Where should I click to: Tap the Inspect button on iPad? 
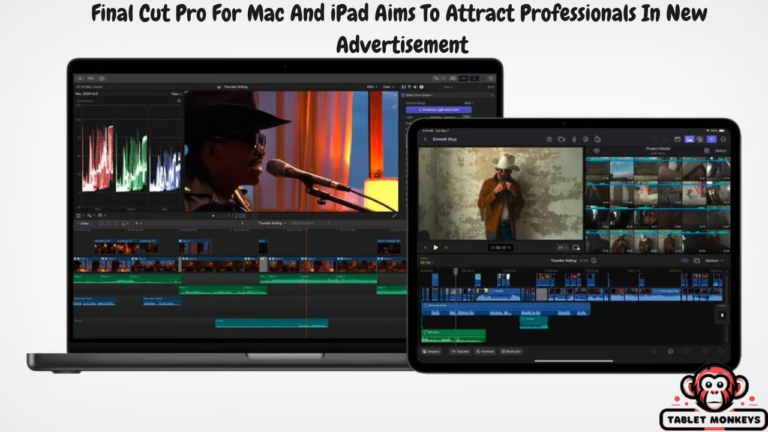pyautogui.click(x=432, y=352)
